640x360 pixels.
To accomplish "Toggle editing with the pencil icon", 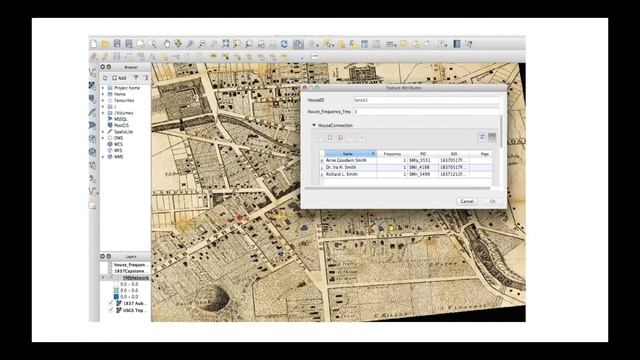I will (x=105, y=57).
